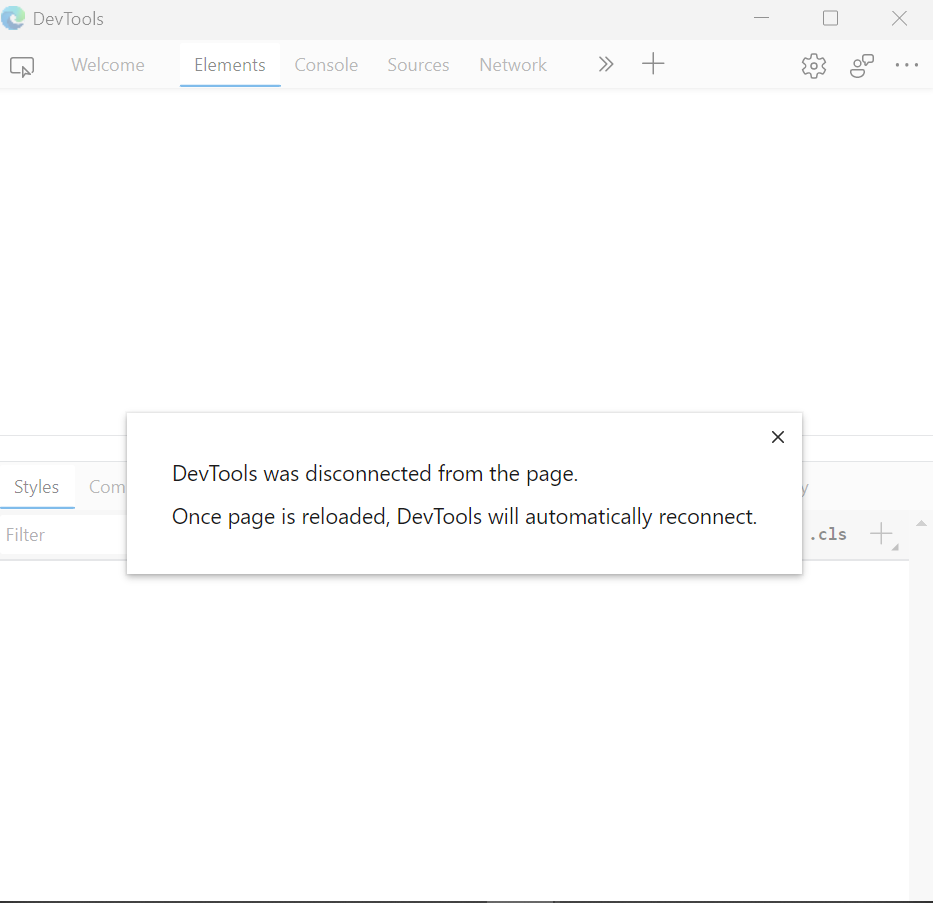Maximize the DevTools window
This screenshot has height=903, width=933.
coord(830,18)
